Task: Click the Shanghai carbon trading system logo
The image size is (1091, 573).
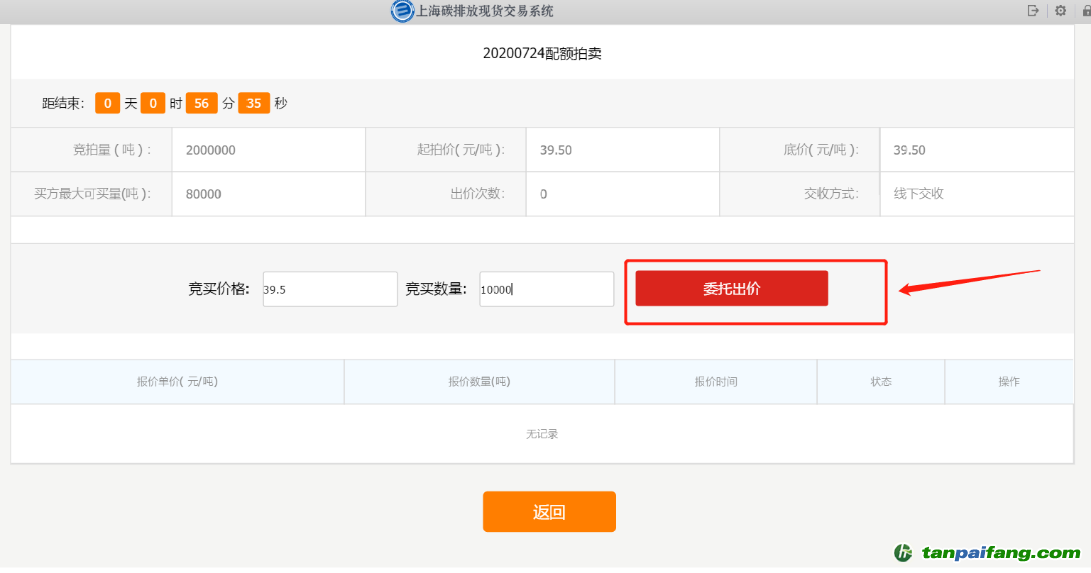Action: pyautogui.click(x=401, y=11)
